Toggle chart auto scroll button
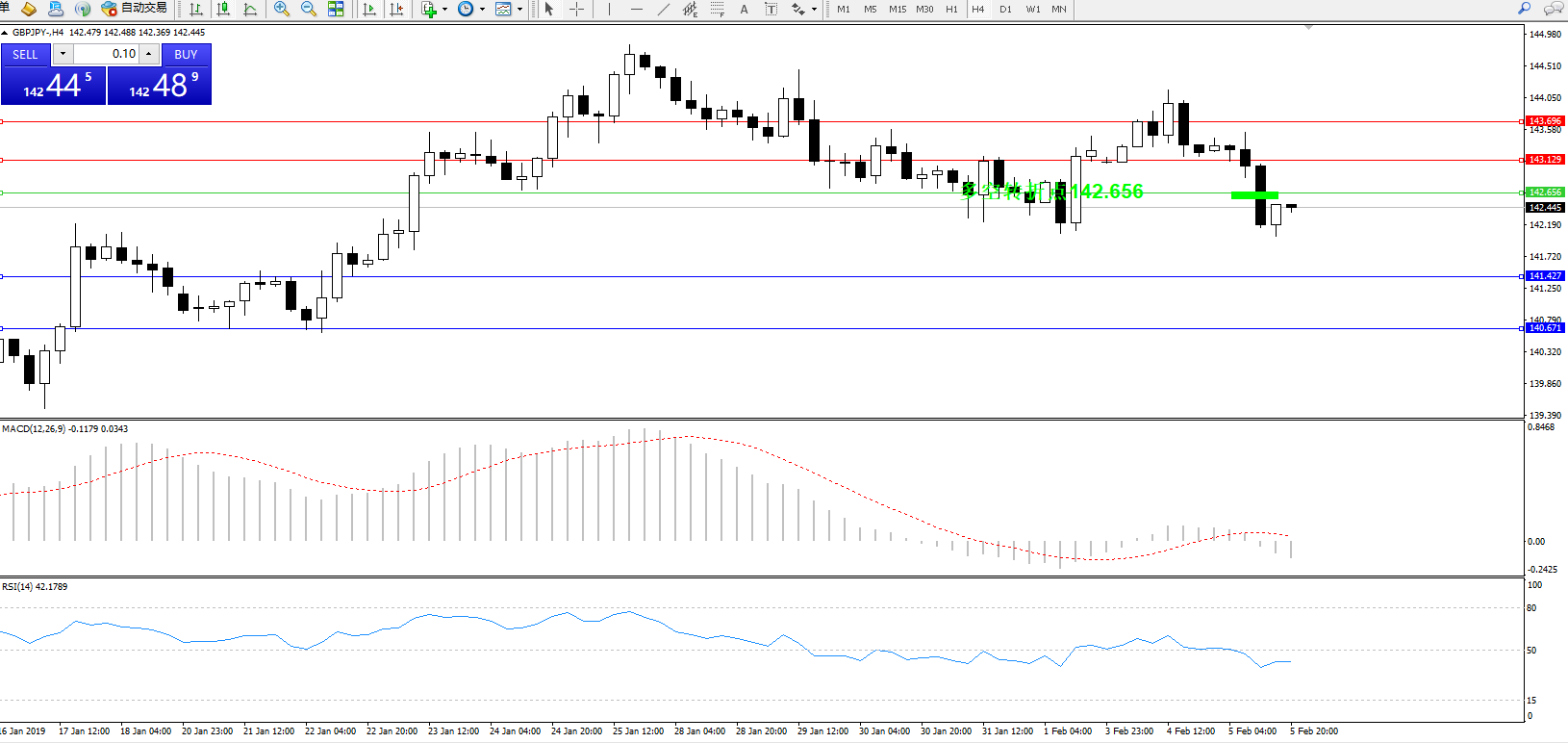Screen dimensions: 1568x743 (x=369, y=9)
